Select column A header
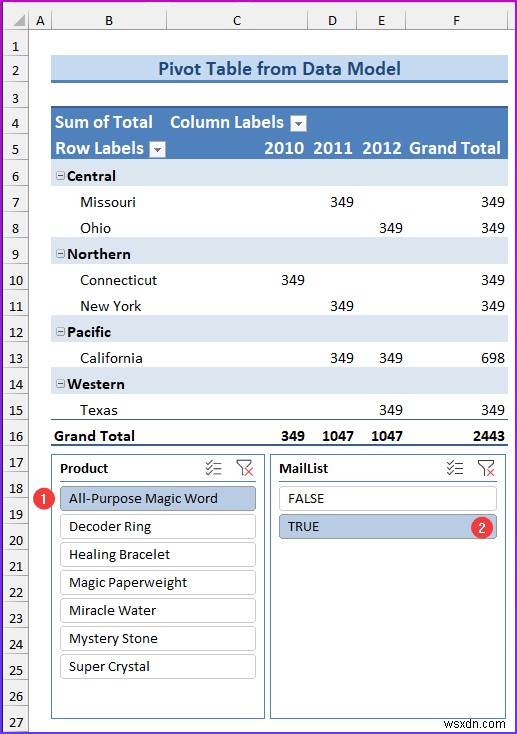The image size is (517, 734). click(40, 20)
